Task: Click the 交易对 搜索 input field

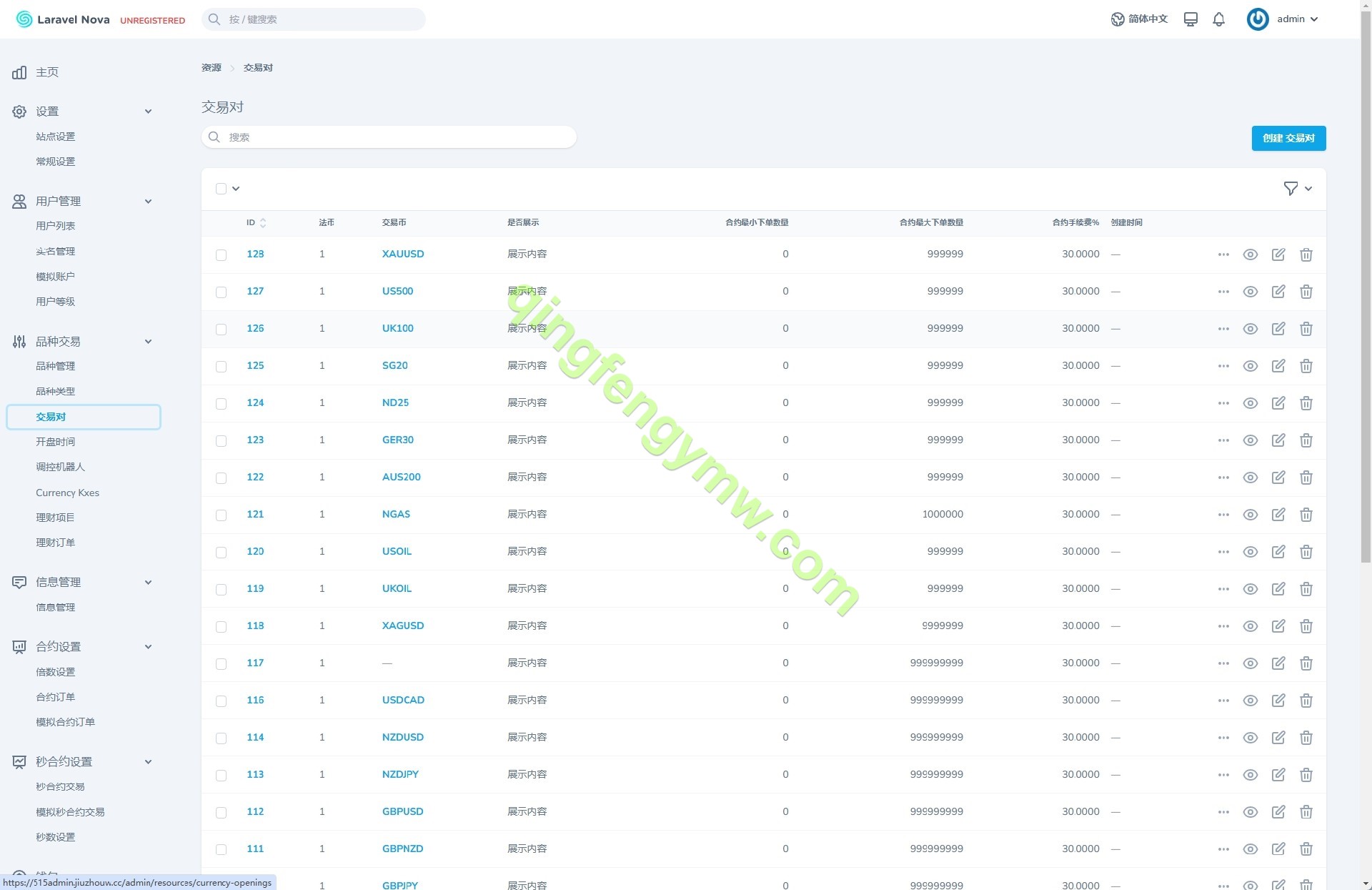Action: point(389,137)
